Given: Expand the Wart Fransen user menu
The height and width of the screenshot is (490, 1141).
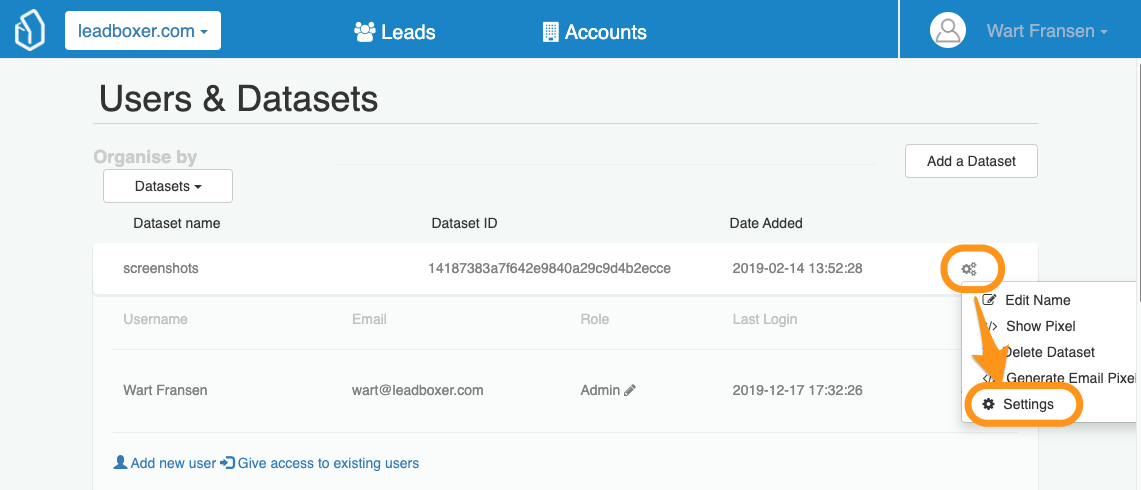Looking at the screenshot, I should (1047, 31).
